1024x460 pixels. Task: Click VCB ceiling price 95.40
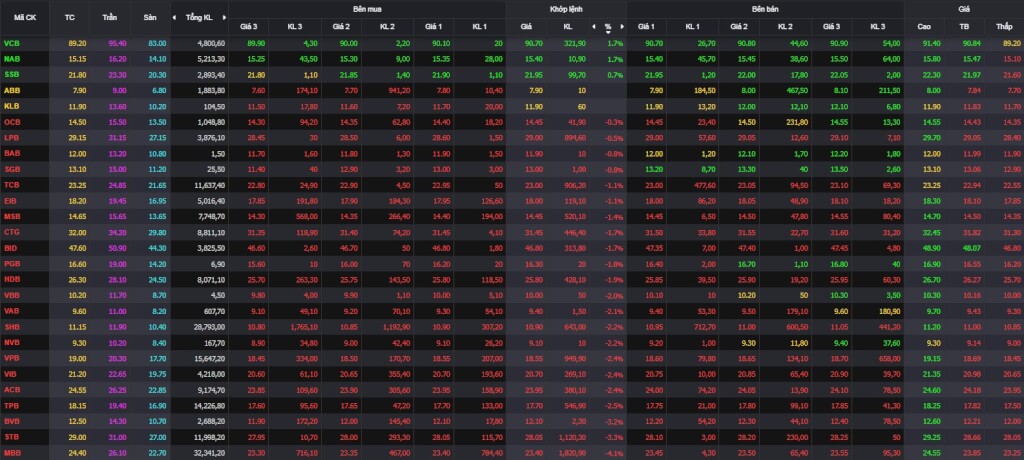coord(118,43)
